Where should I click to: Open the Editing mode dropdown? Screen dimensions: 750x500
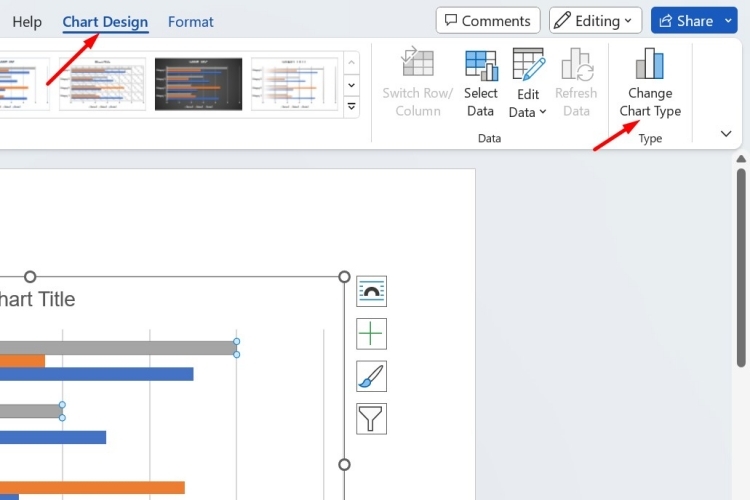(595, 21)
